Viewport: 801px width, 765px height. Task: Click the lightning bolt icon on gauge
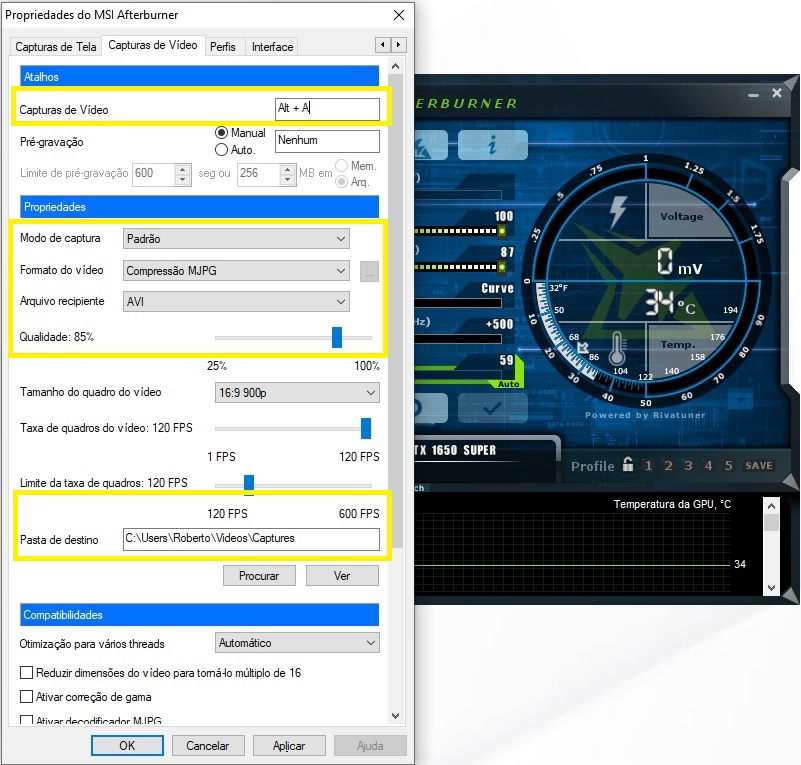tap(618, 211)
